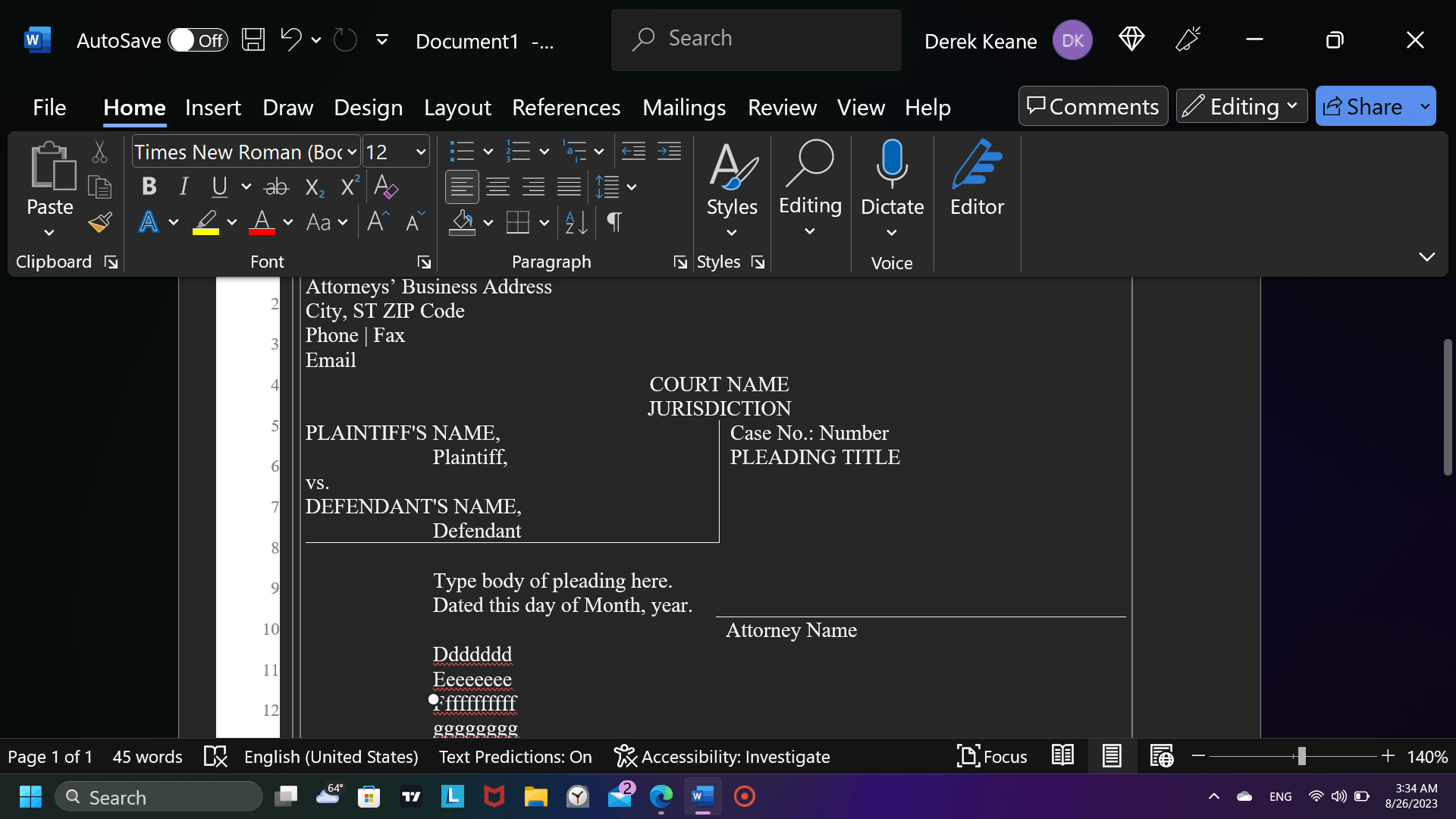Toggle Italic formatting
Viewport: 1456px width, 819px height.
(184, 187)
